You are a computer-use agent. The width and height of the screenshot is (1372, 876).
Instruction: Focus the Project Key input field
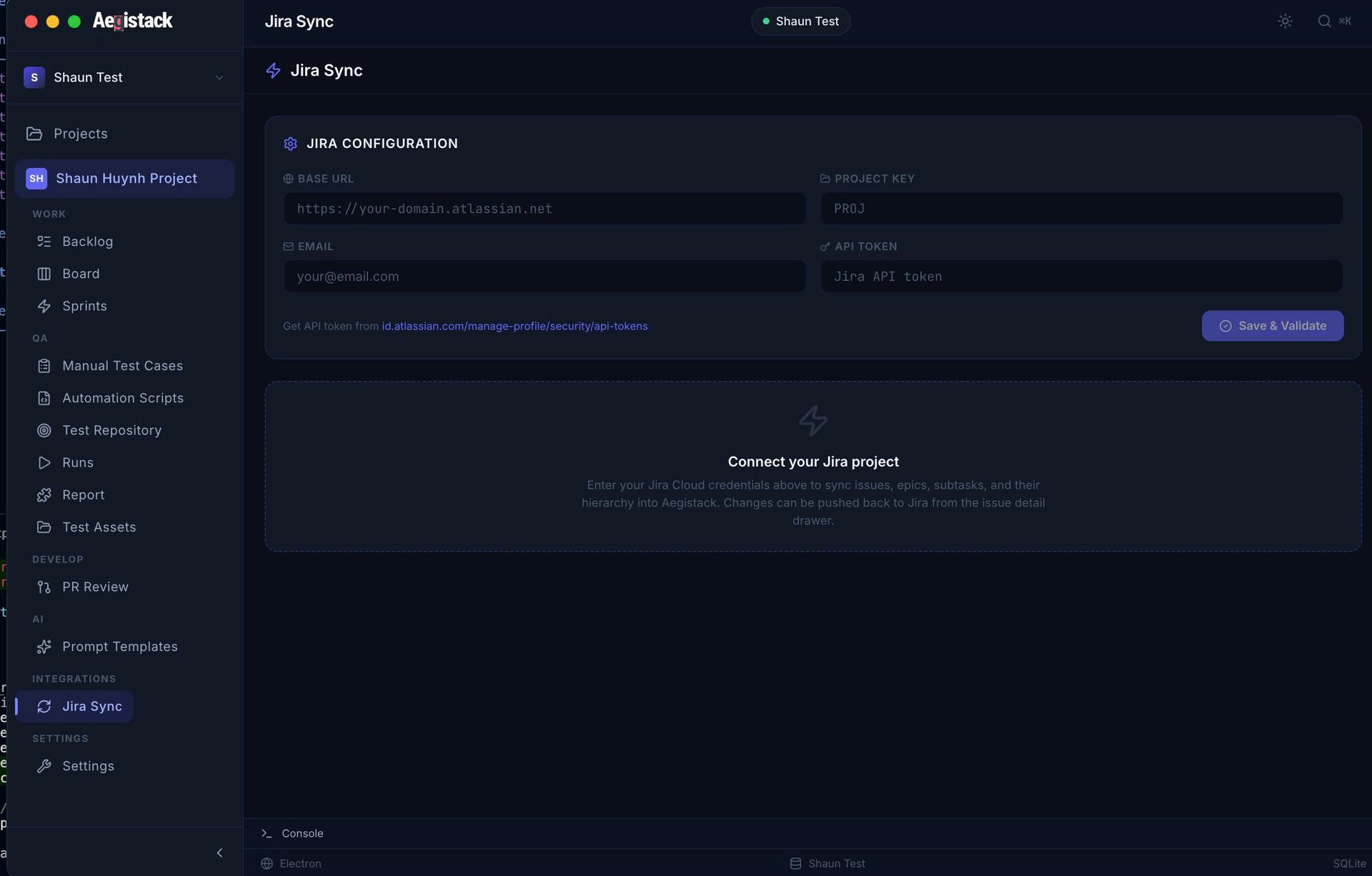(x=1081, y=209)
